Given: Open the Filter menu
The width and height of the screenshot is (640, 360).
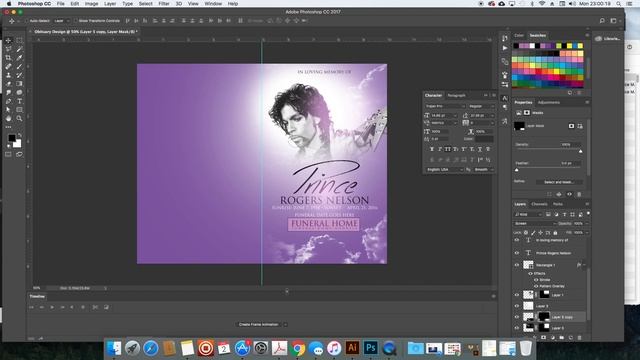Looking at the screenshot, I should tap(164, 4).
